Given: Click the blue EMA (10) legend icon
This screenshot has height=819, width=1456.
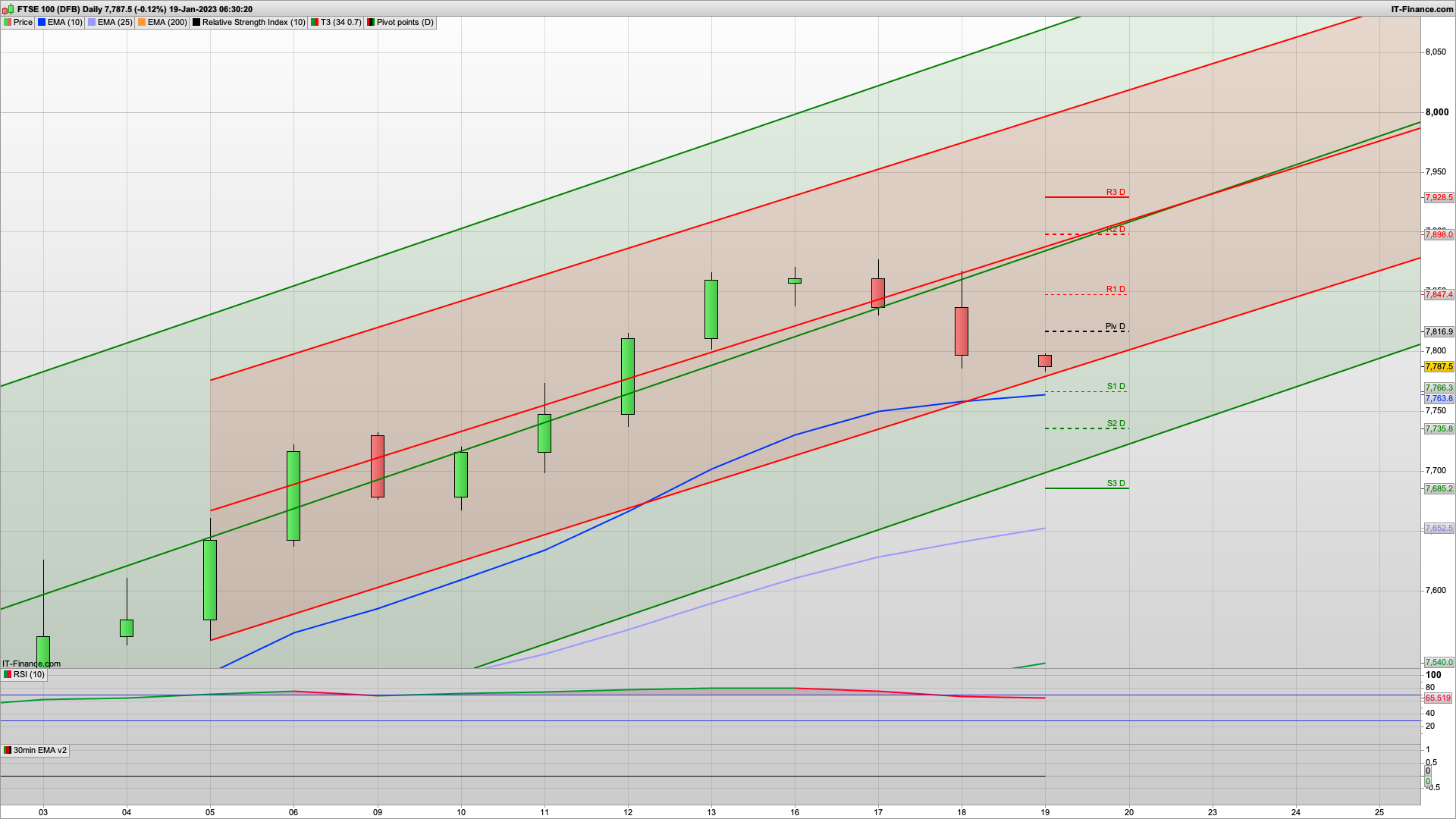Looking at the screenshot, I should coord(42,22).
